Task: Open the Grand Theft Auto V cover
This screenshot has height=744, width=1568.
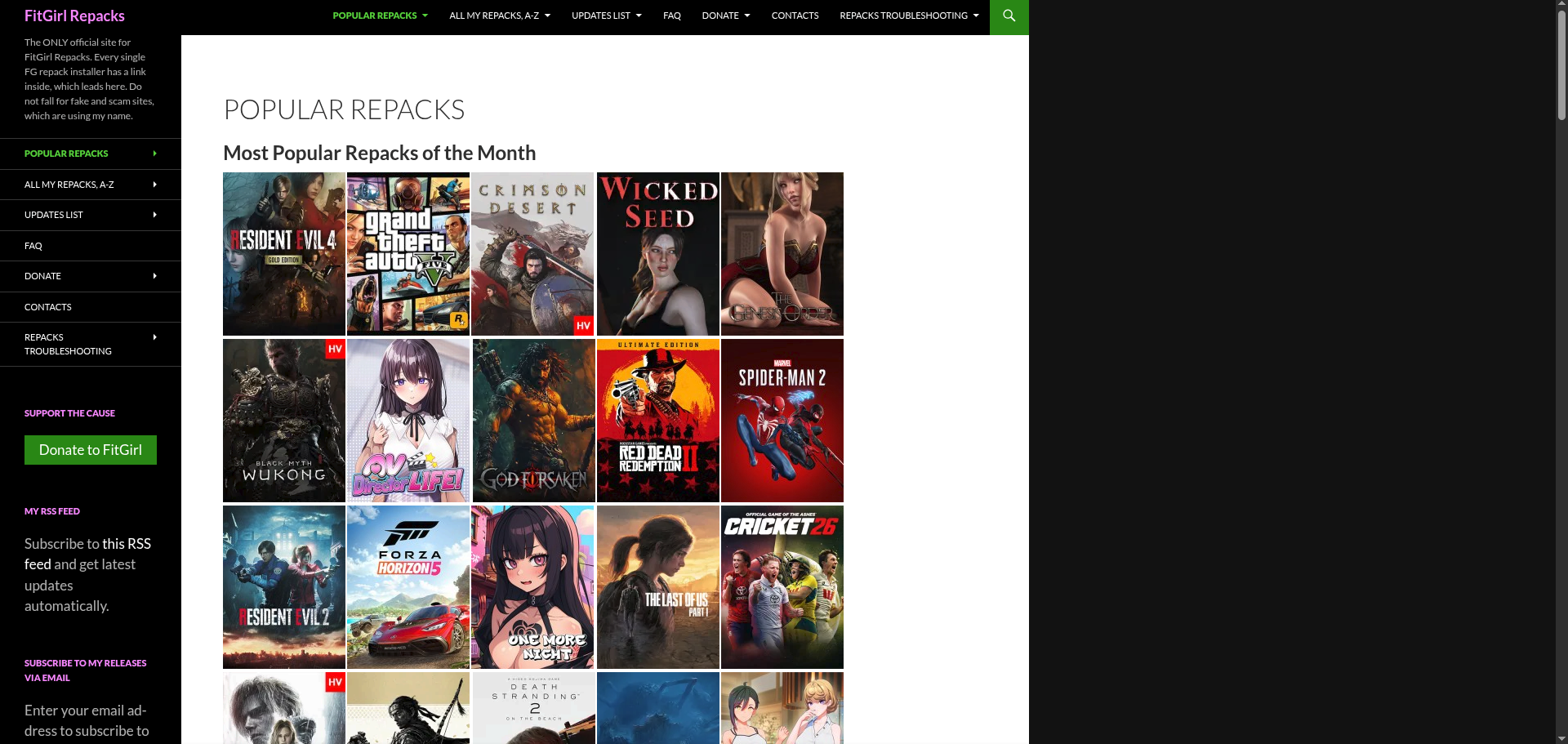Action: coord(408,254)
